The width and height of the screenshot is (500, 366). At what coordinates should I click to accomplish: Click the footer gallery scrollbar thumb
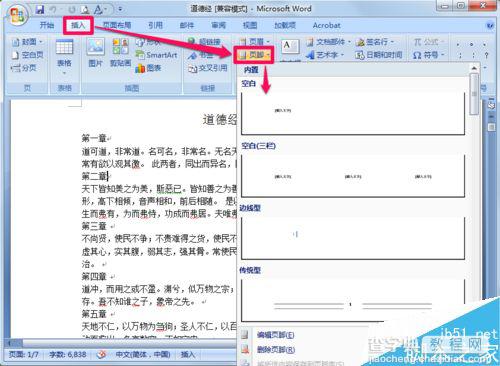tap(474, 94)
